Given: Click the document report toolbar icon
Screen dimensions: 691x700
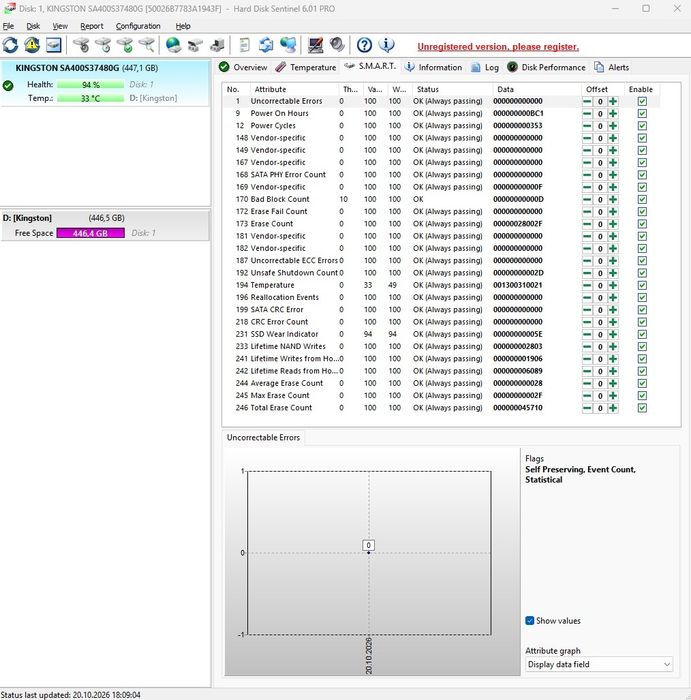Looking at the screenshot, I should [245, 45].
